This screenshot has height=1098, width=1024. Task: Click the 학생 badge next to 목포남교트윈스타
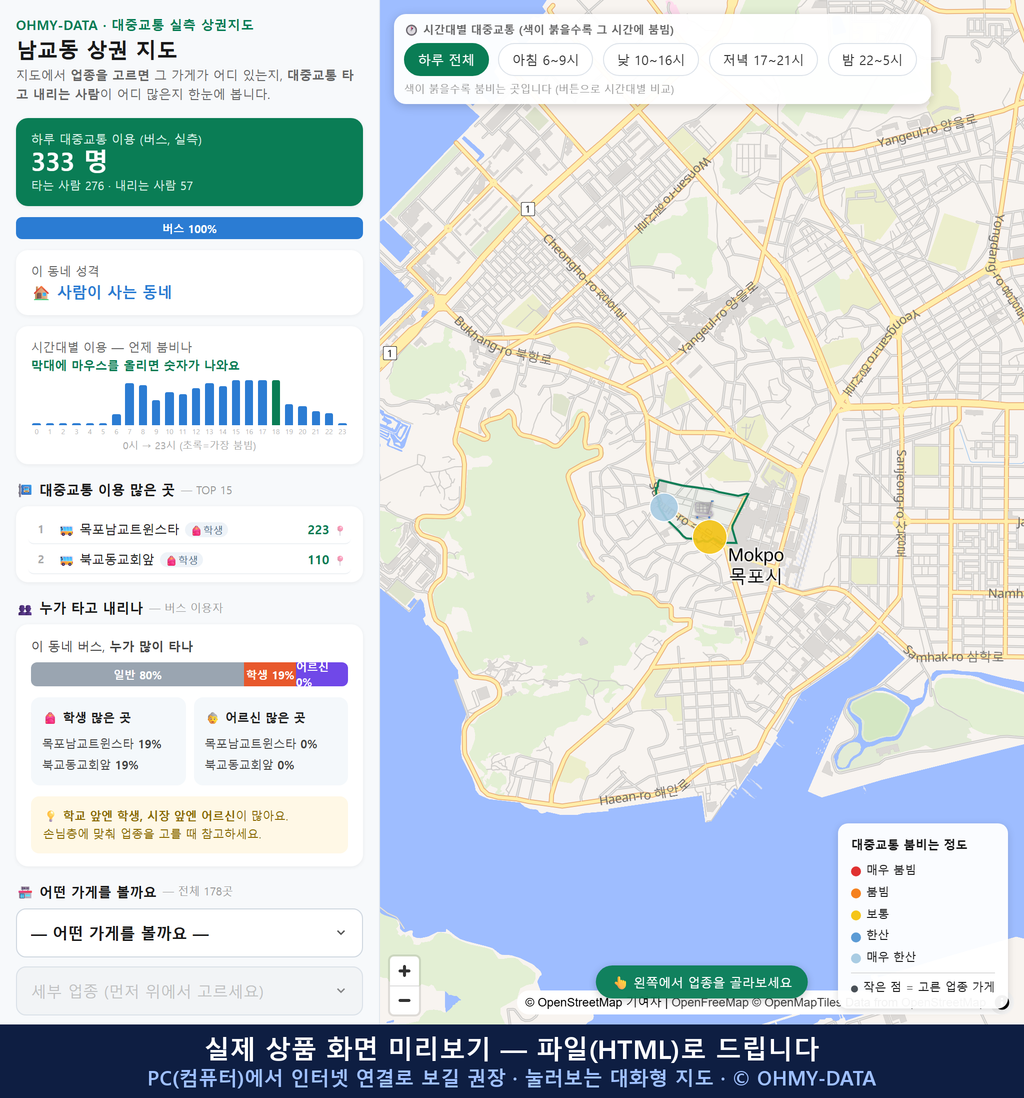click(207, 530)
